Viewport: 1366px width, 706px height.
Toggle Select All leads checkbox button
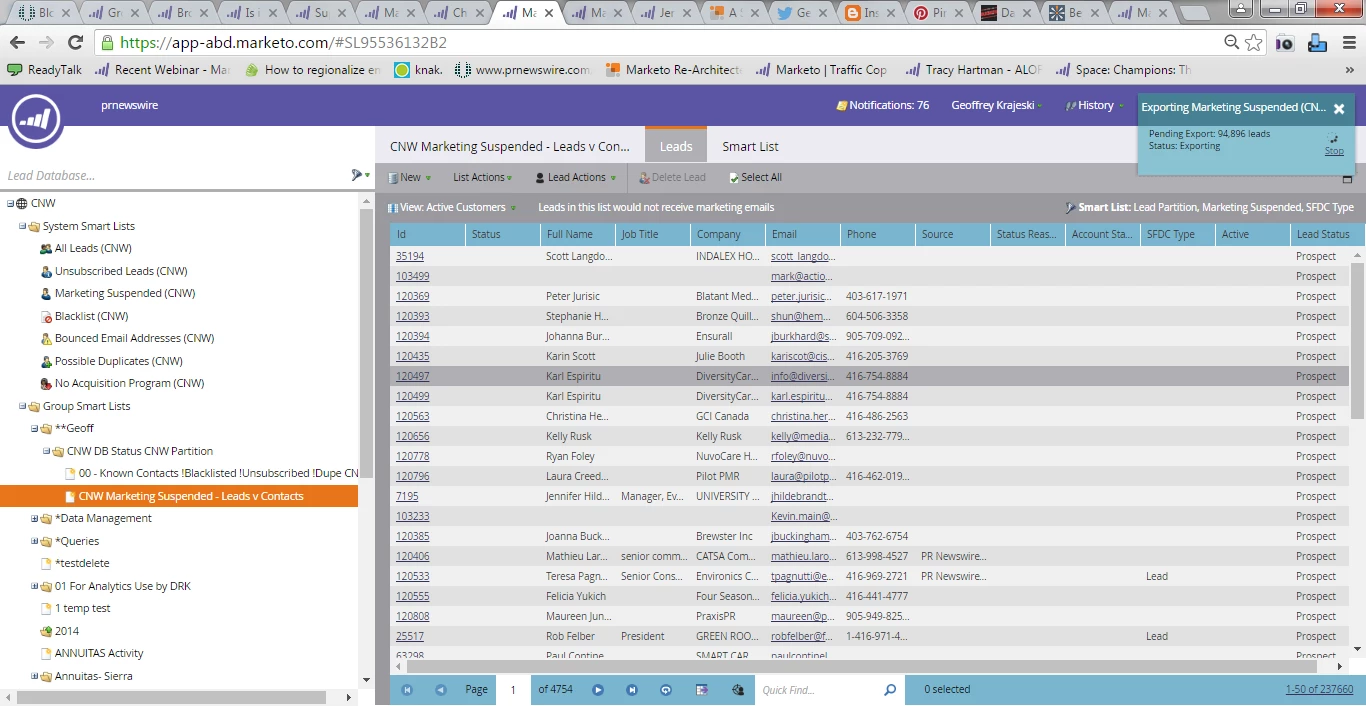[755, 177]
